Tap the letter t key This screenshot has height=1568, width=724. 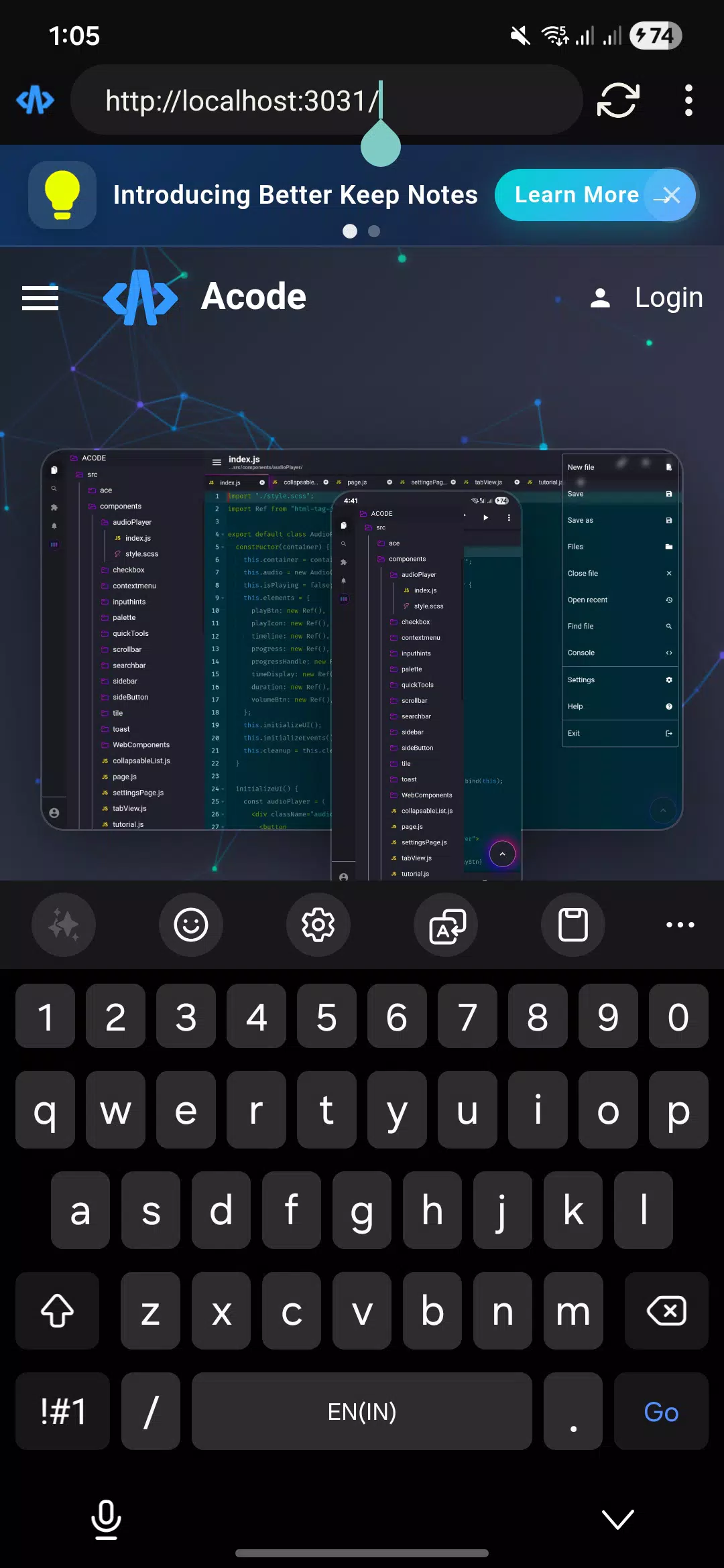tap(326, 1110)
